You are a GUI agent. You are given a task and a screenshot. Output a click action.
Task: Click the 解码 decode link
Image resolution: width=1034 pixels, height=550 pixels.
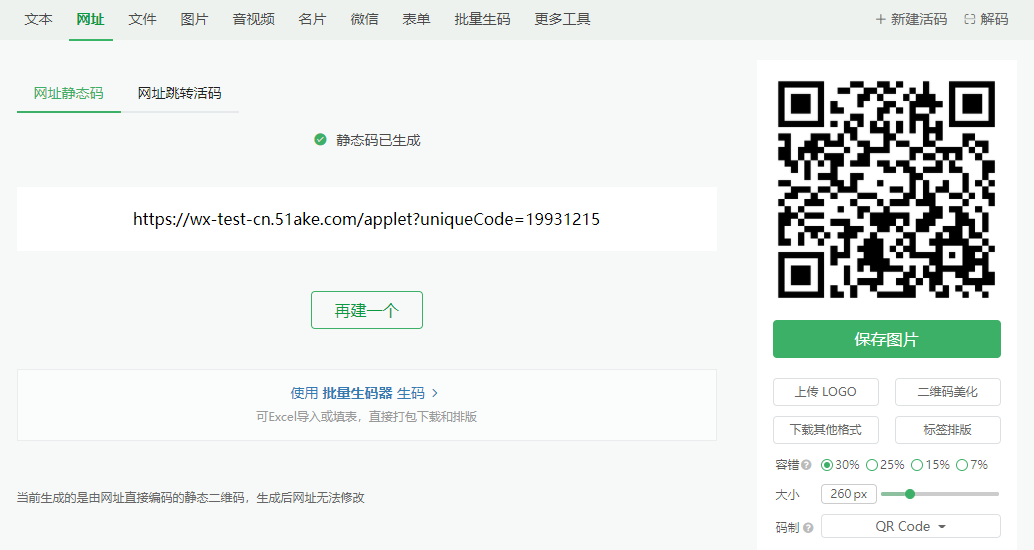point(987,19)
